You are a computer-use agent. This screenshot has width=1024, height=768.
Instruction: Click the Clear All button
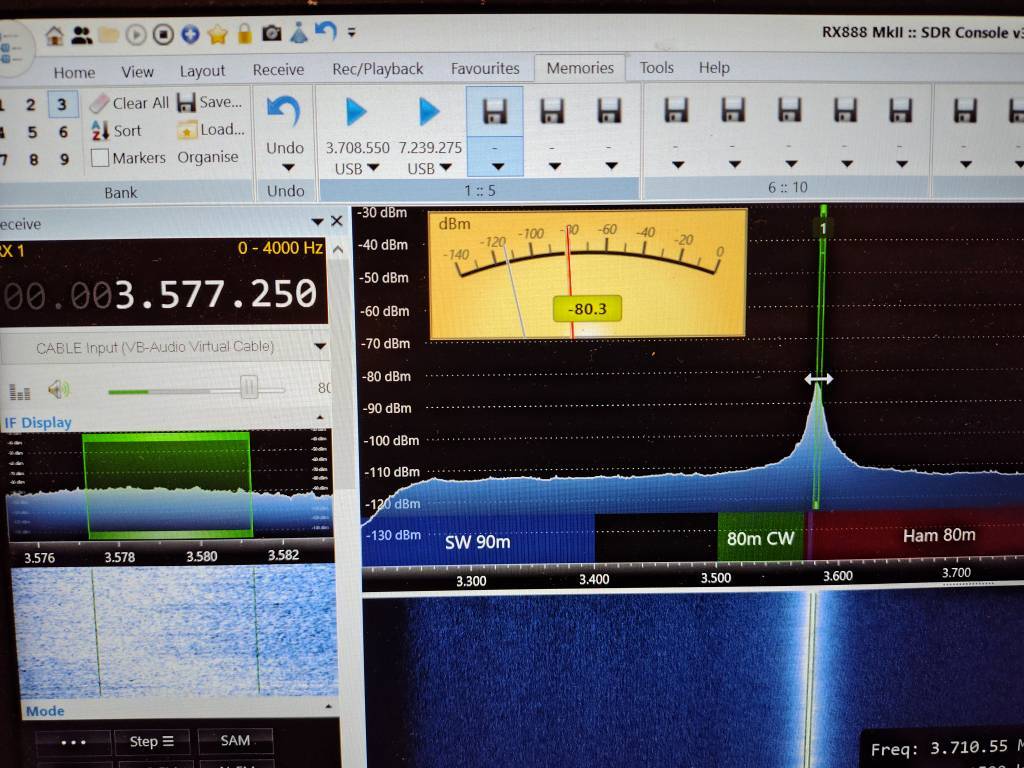(x=129, y=103)
